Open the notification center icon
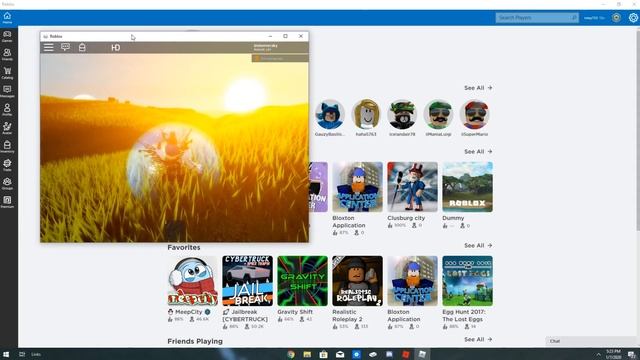Screen dimensions: 640x360 tap(632, 354)
